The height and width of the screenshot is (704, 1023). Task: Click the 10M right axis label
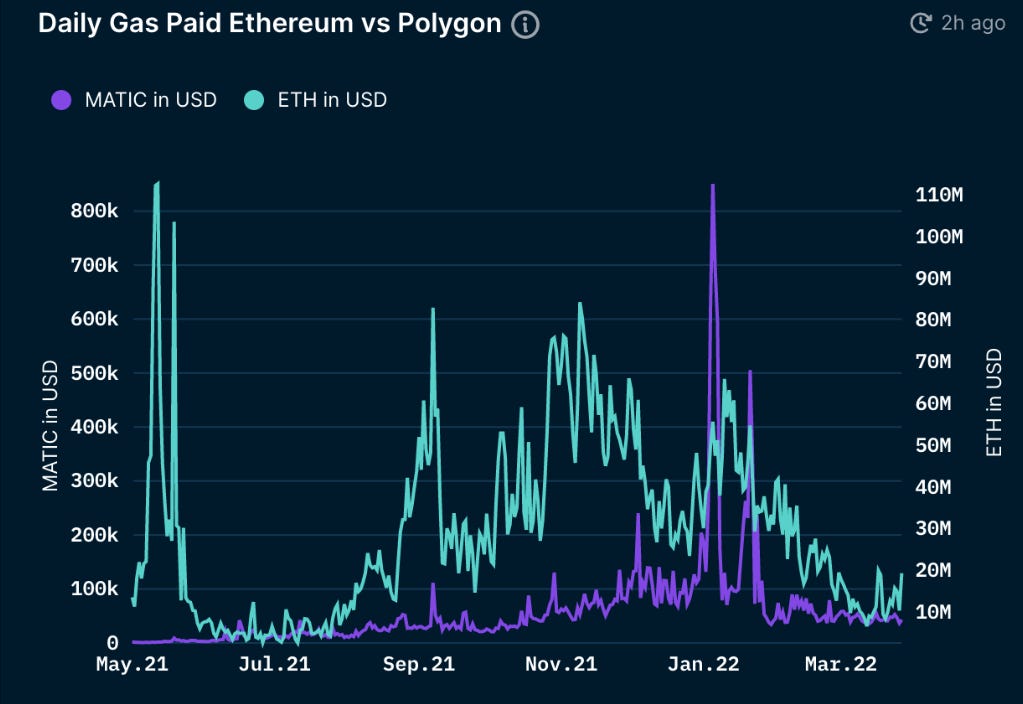point(934,611)
